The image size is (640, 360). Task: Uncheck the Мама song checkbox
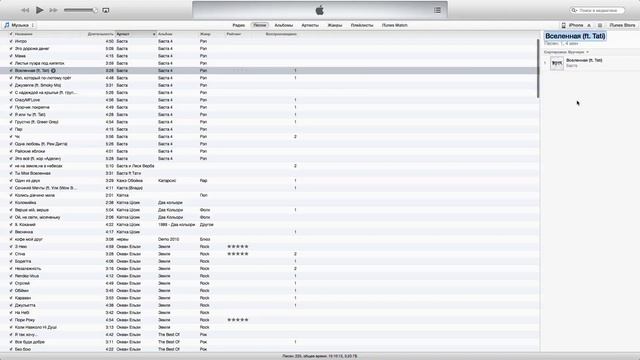(11, 56)
